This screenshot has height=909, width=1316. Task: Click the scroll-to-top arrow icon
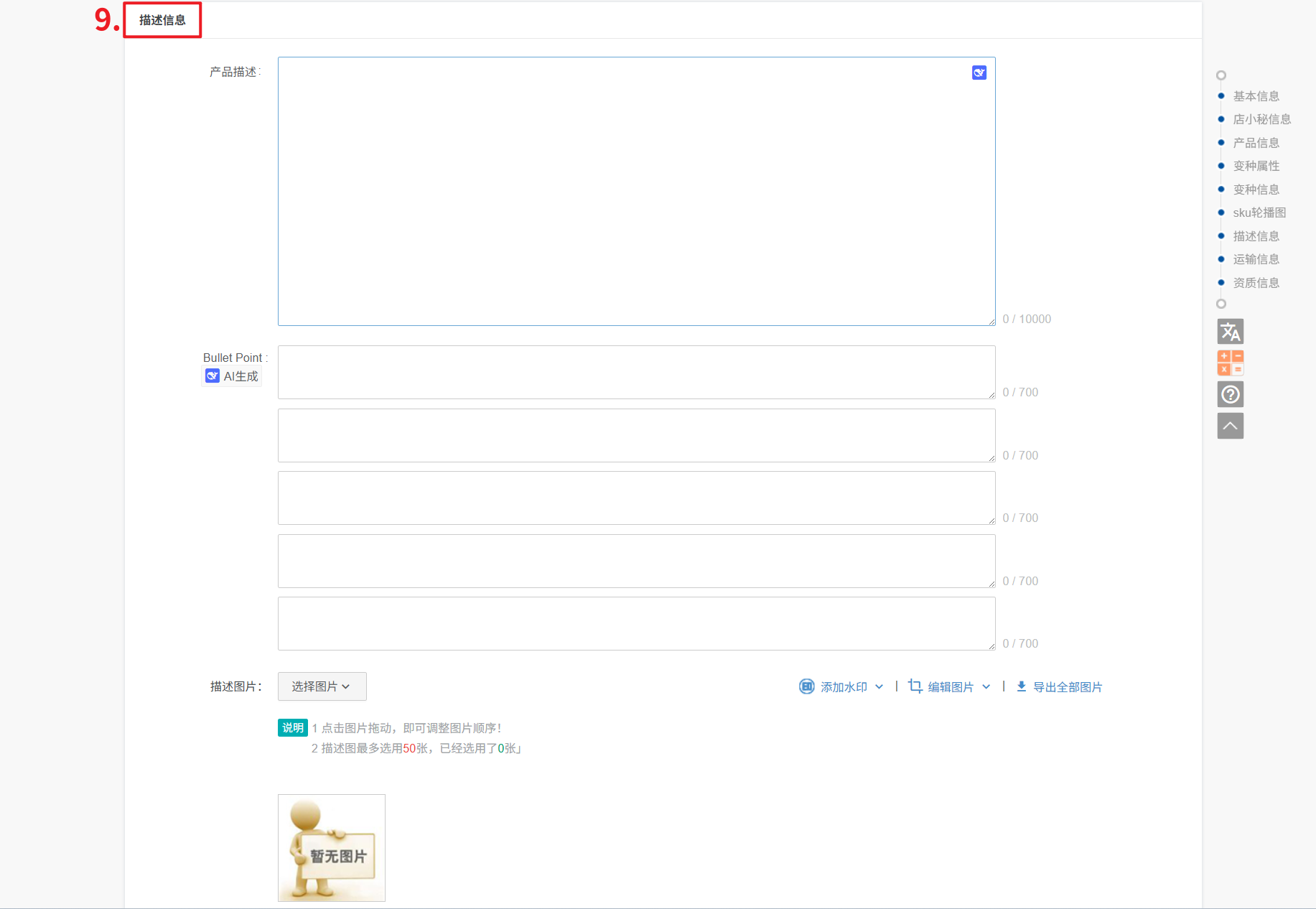(x=1230, y=426)
